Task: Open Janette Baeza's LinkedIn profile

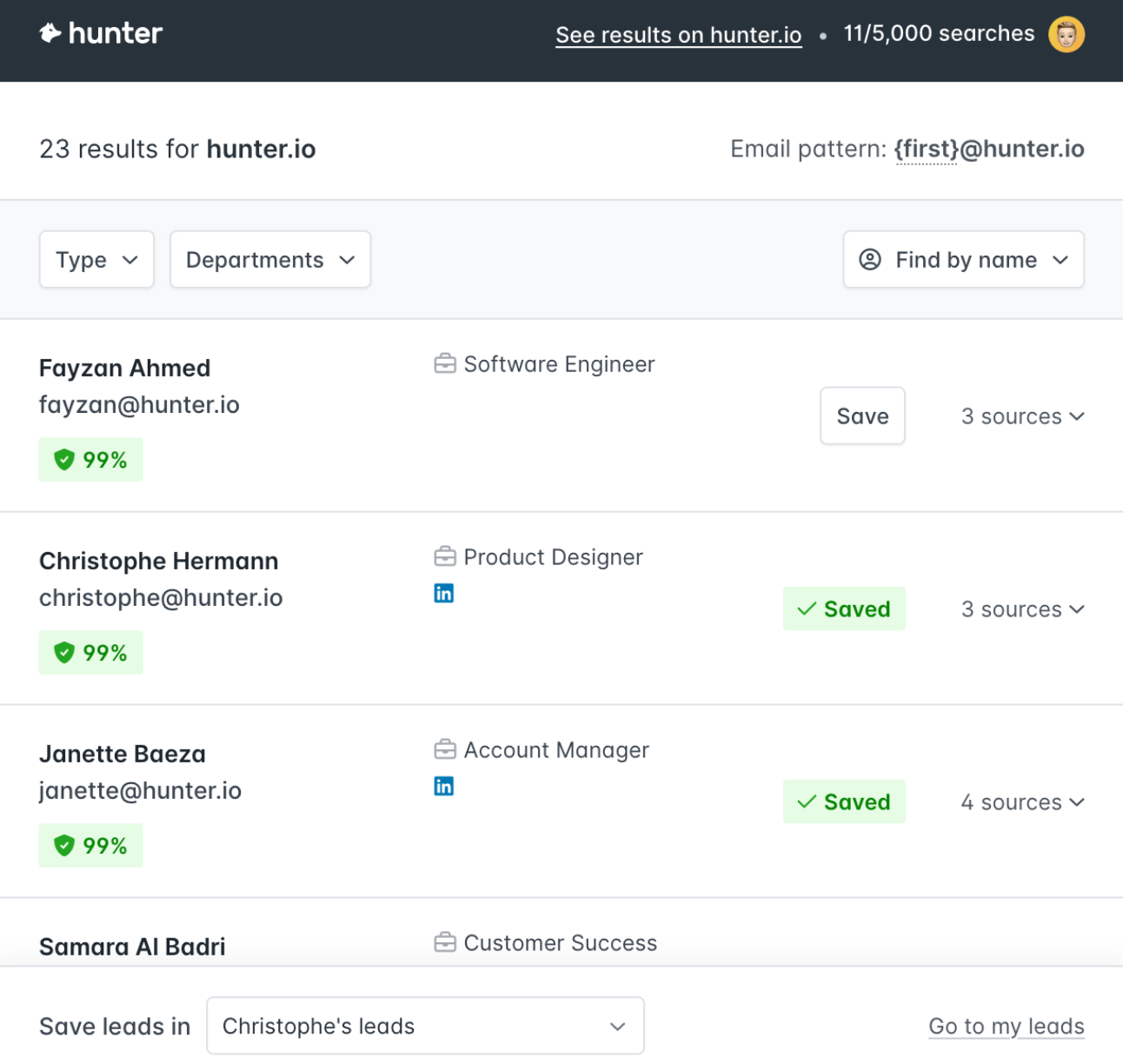Action: click(x=444, y=787)
